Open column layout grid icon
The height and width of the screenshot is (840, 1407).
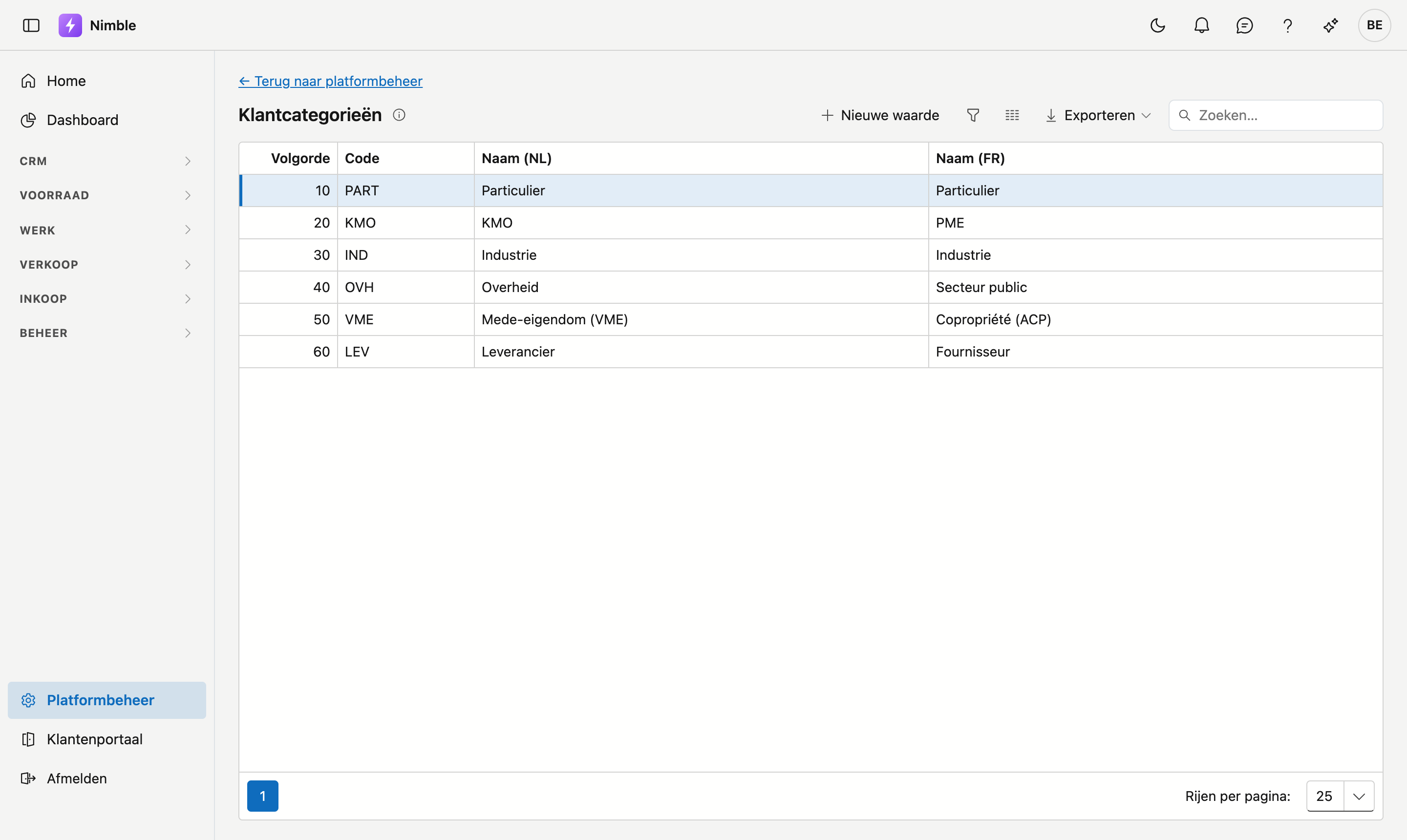(1012, 115)
